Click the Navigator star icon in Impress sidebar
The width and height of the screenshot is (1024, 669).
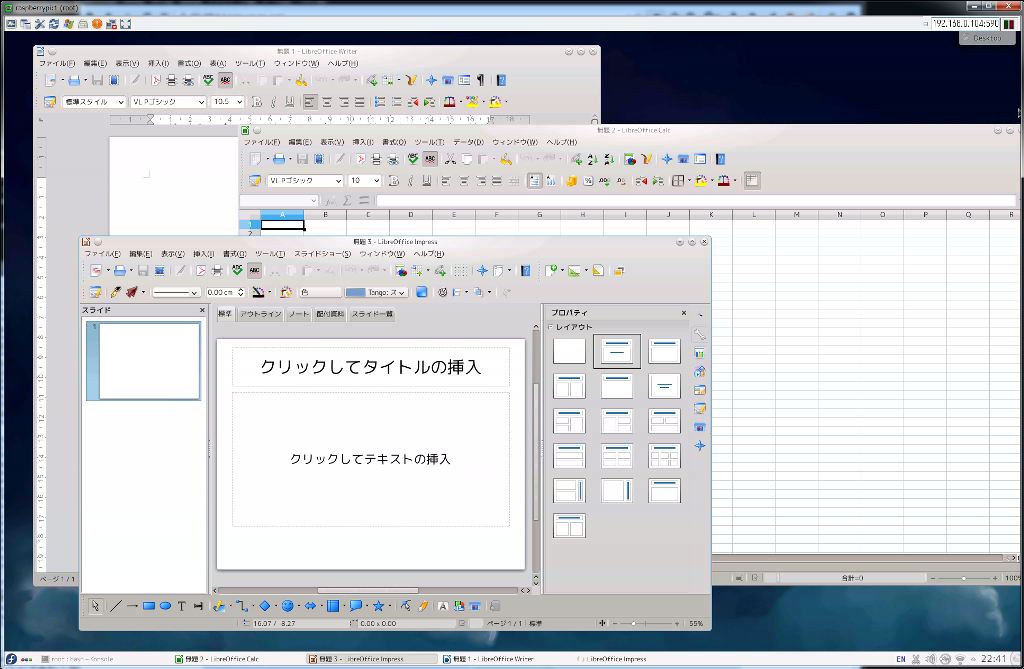tap(699, 446)
